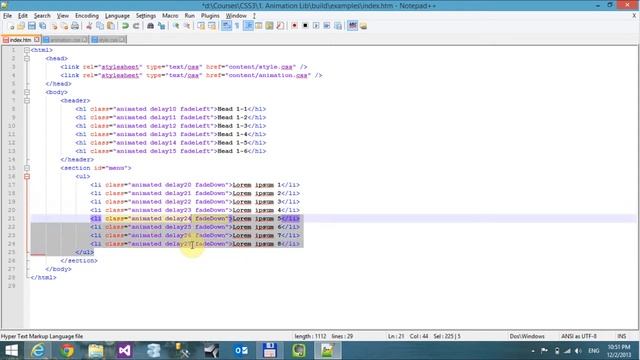This screenshot has height=360, width=640.
Task: Toggle Show indent guide icon
Action: click(248, 26)
